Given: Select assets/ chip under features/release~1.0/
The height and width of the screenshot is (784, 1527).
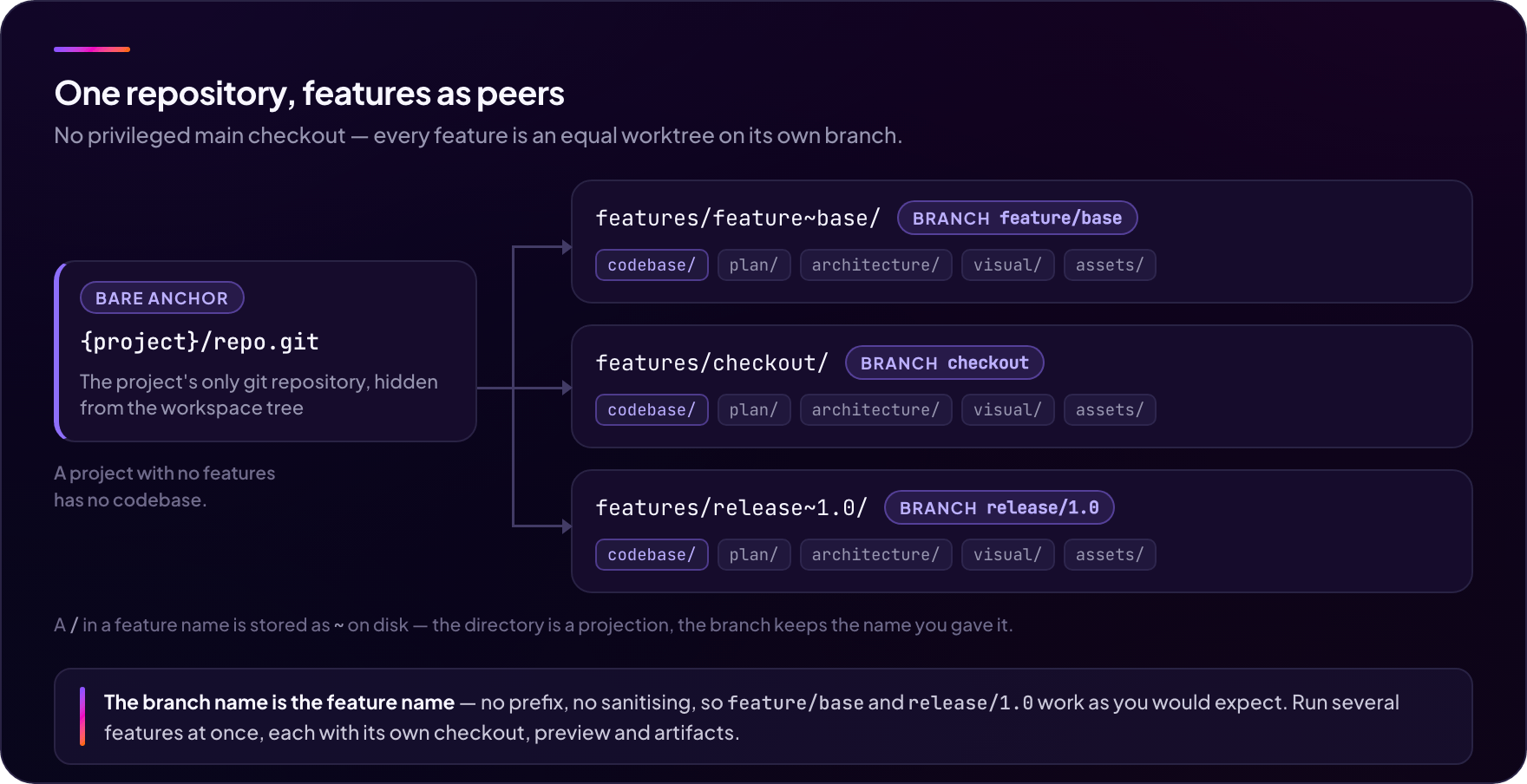Looking at the screenshot, I should 1110,555.
